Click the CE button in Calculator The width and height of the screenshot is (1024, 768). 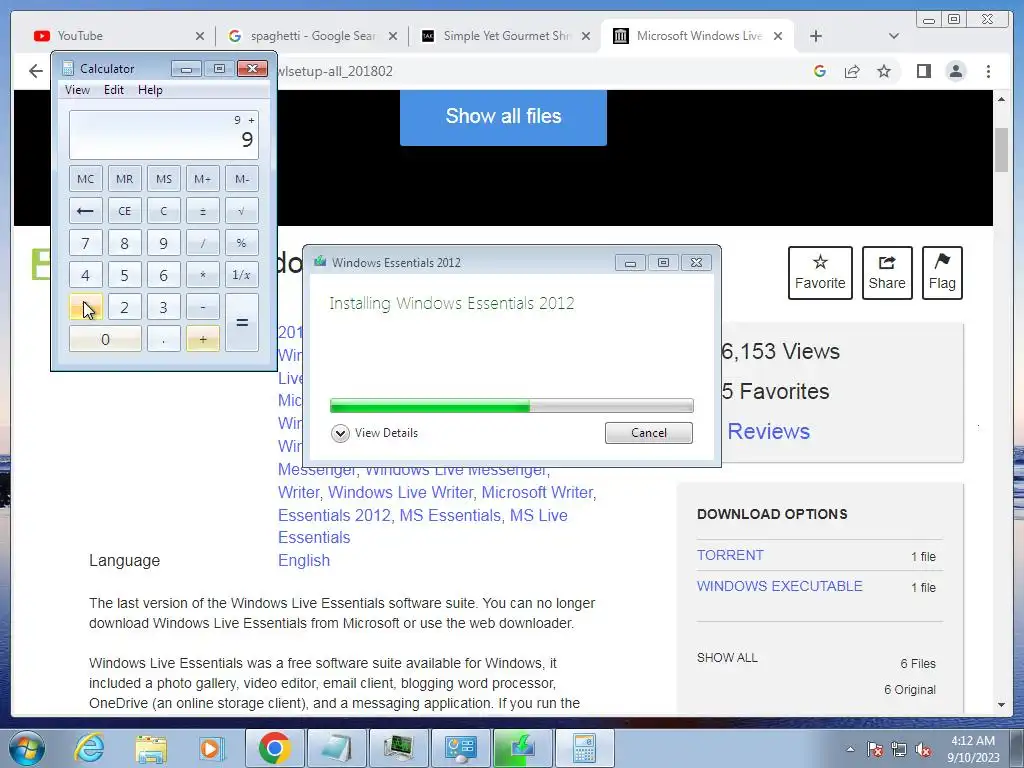124,211
